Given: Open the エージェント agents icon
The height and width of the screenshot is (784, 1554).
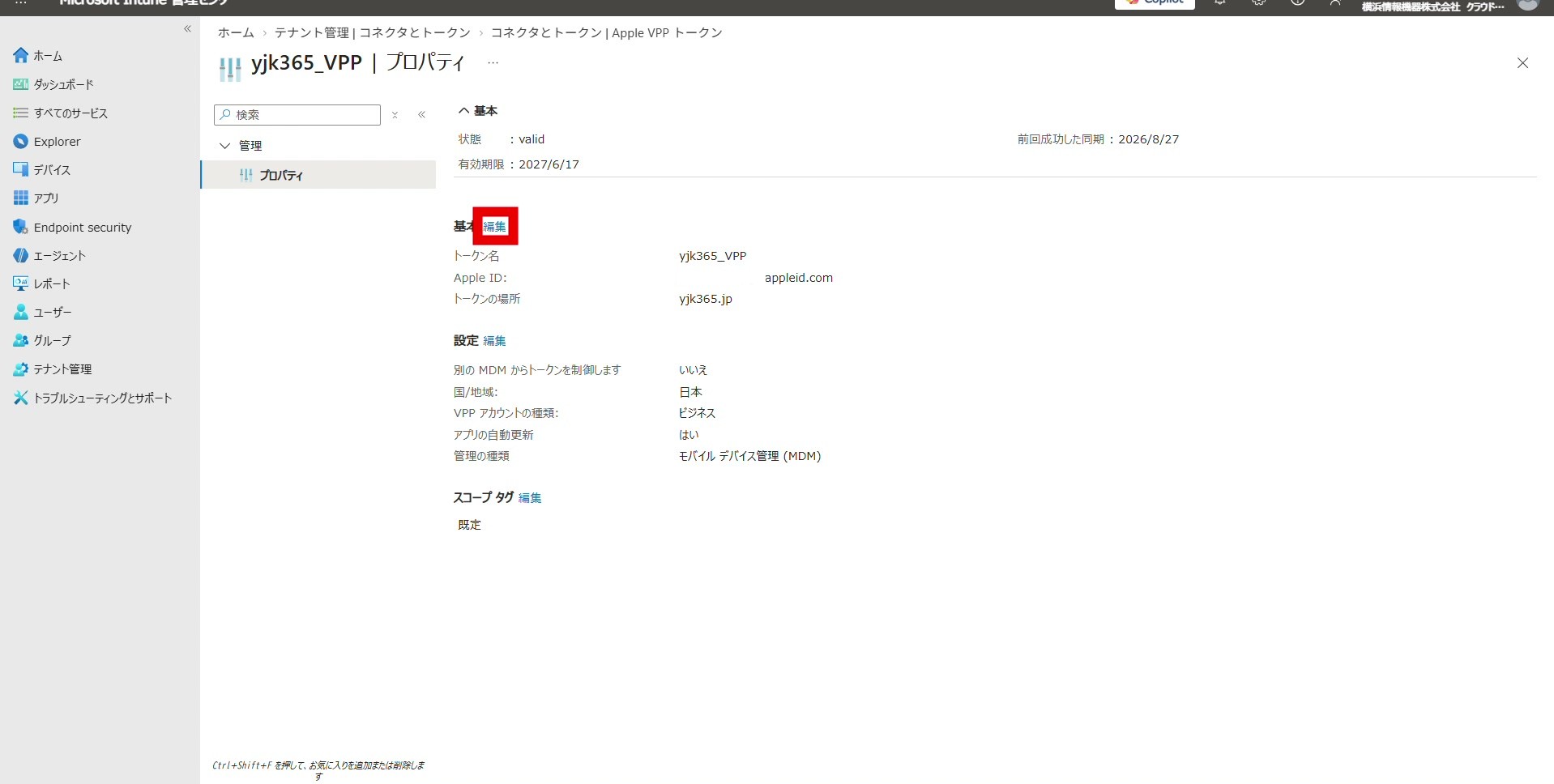Looking at the screenshot, I should tap(21, 255).
